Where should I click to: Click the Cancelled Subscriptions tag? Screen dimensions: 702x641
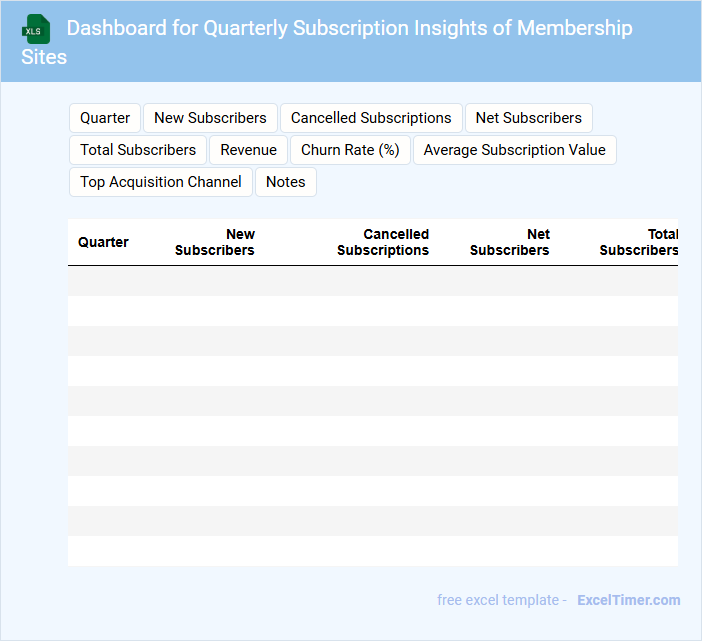click(371, 118)
